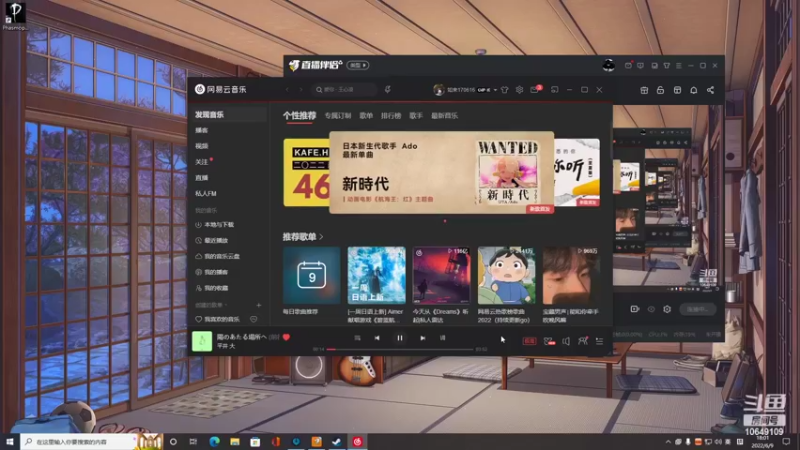Screen dimensions: 800x450
Task: Click the unlock icon in 直播伴侣 toolbar
Action: 660,90
